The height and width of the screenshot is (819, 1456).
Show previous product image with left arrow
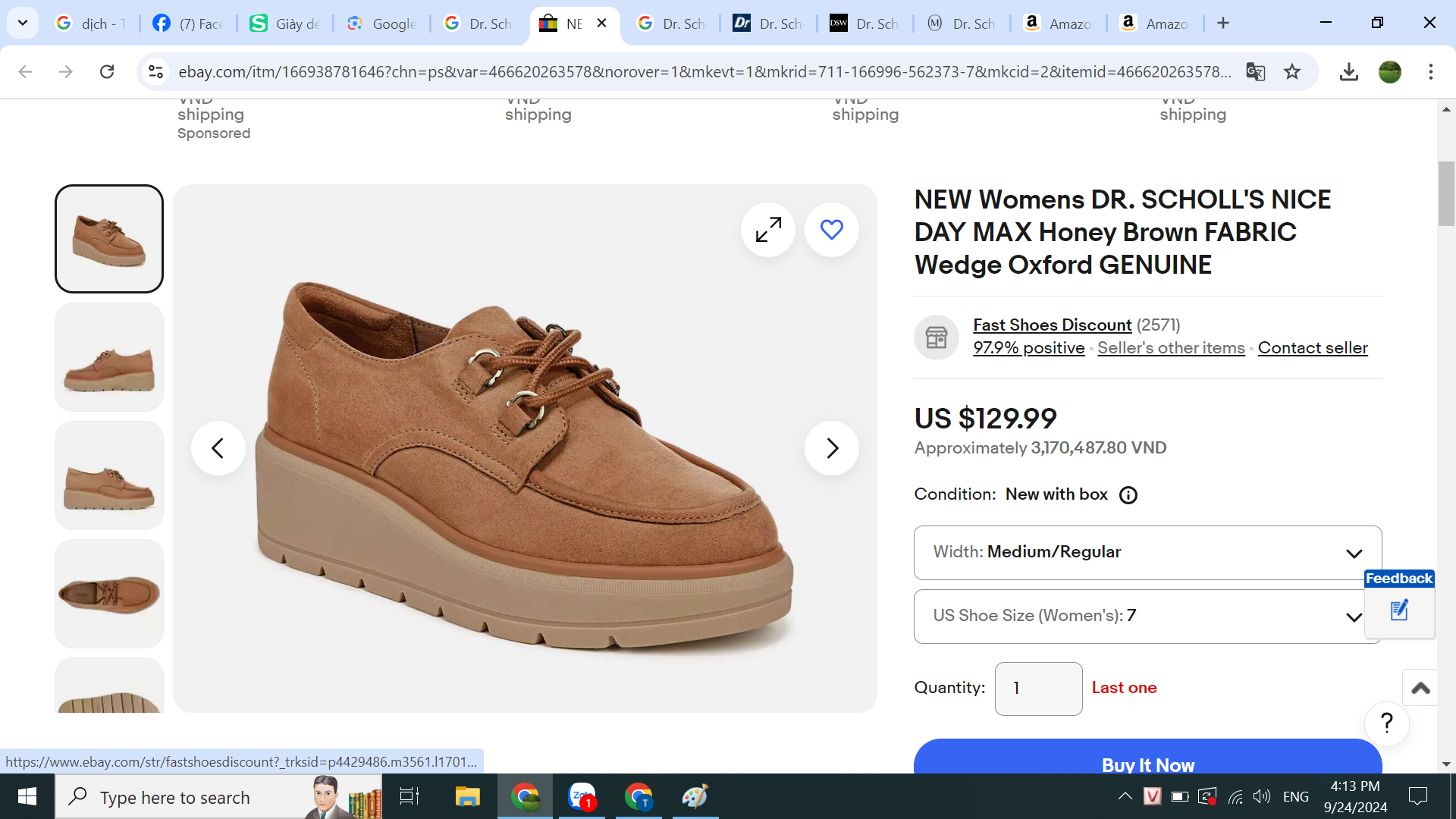218,448
